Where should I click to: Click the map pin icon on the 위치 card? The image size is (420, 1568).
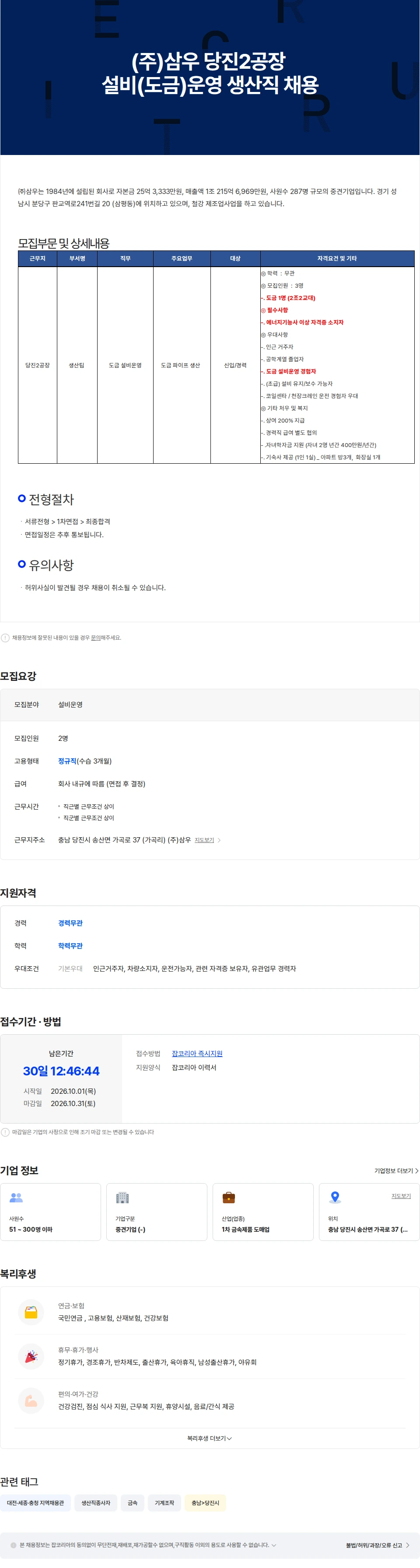click(x=335, y=1197)
